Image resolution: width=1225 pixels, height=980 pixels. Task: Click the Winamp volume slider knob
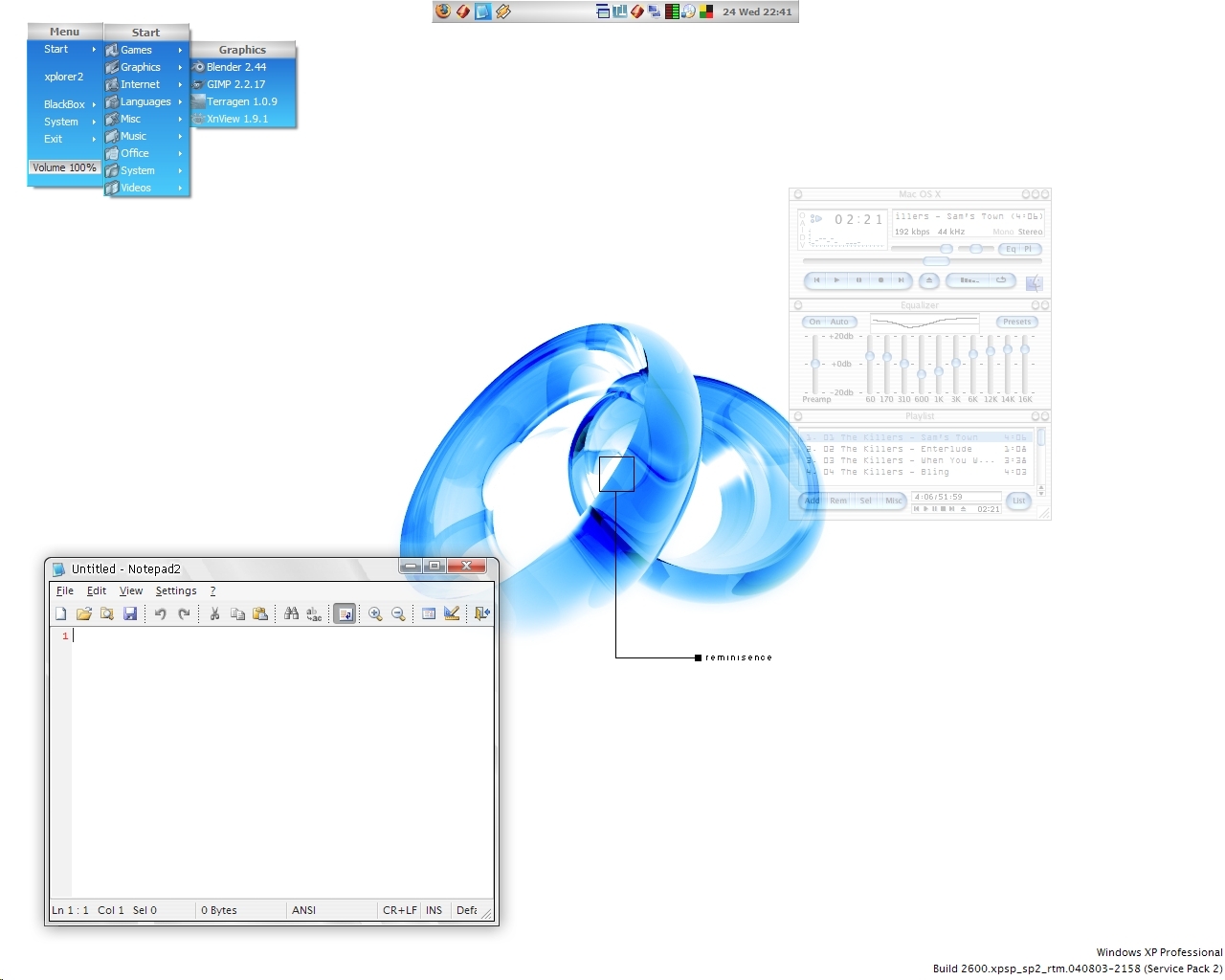[946, 249]
